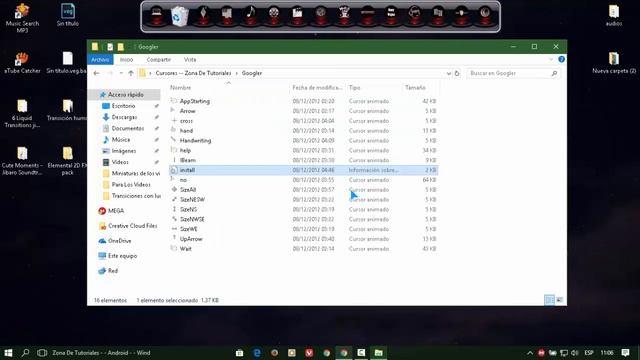Open Documentos in quick access

(128, 128)
